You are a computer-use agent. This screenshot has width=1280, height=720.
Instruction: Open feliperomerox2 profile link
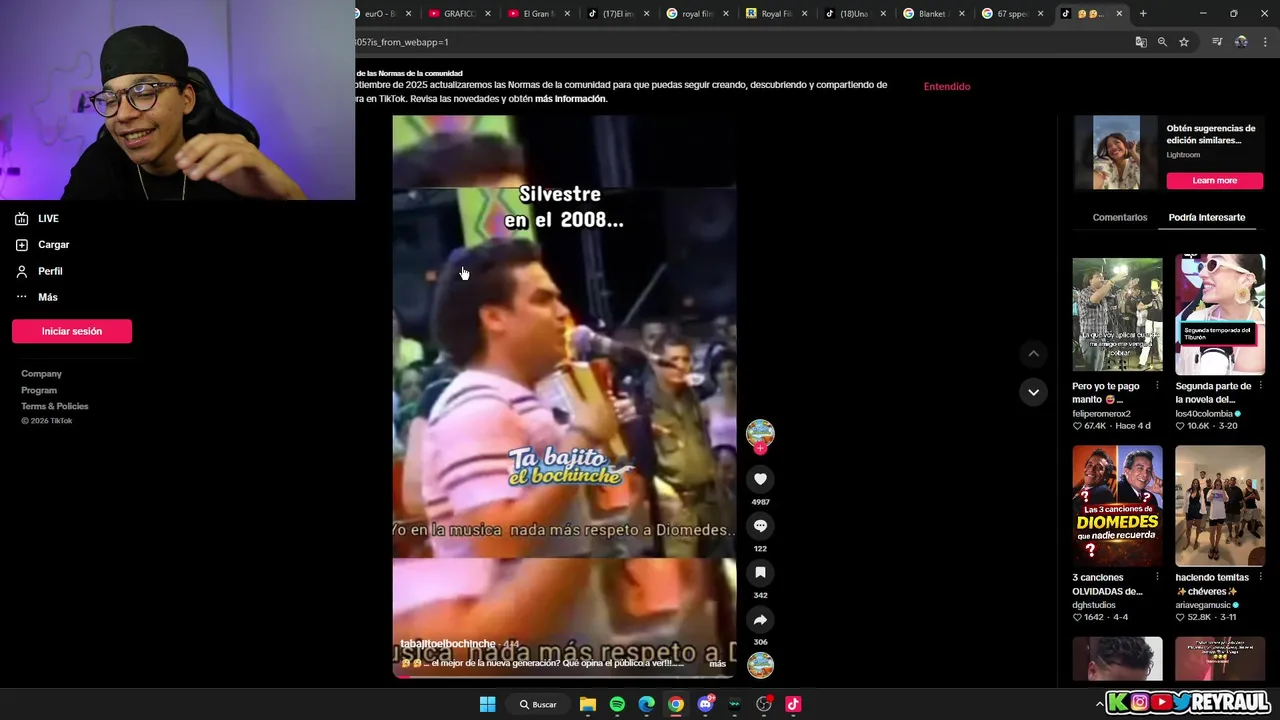[x=1101, y=413]
